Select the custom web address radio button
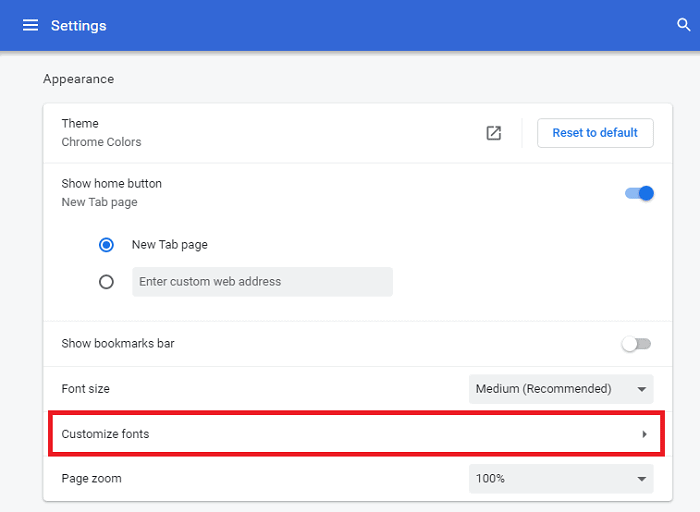 pyautogui.click(x=107, y=282)
